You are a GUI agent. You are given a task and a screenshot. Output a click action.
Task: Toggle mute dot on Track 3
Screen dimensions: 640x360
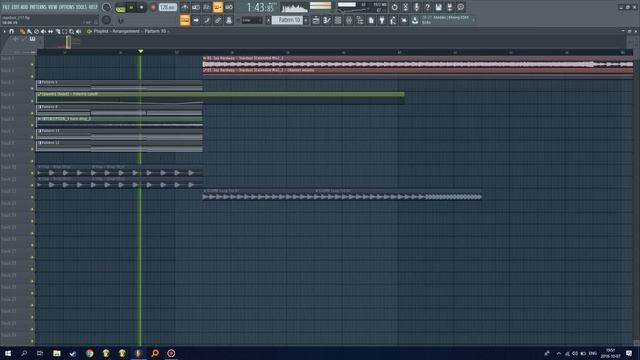(x=32, y=89)
